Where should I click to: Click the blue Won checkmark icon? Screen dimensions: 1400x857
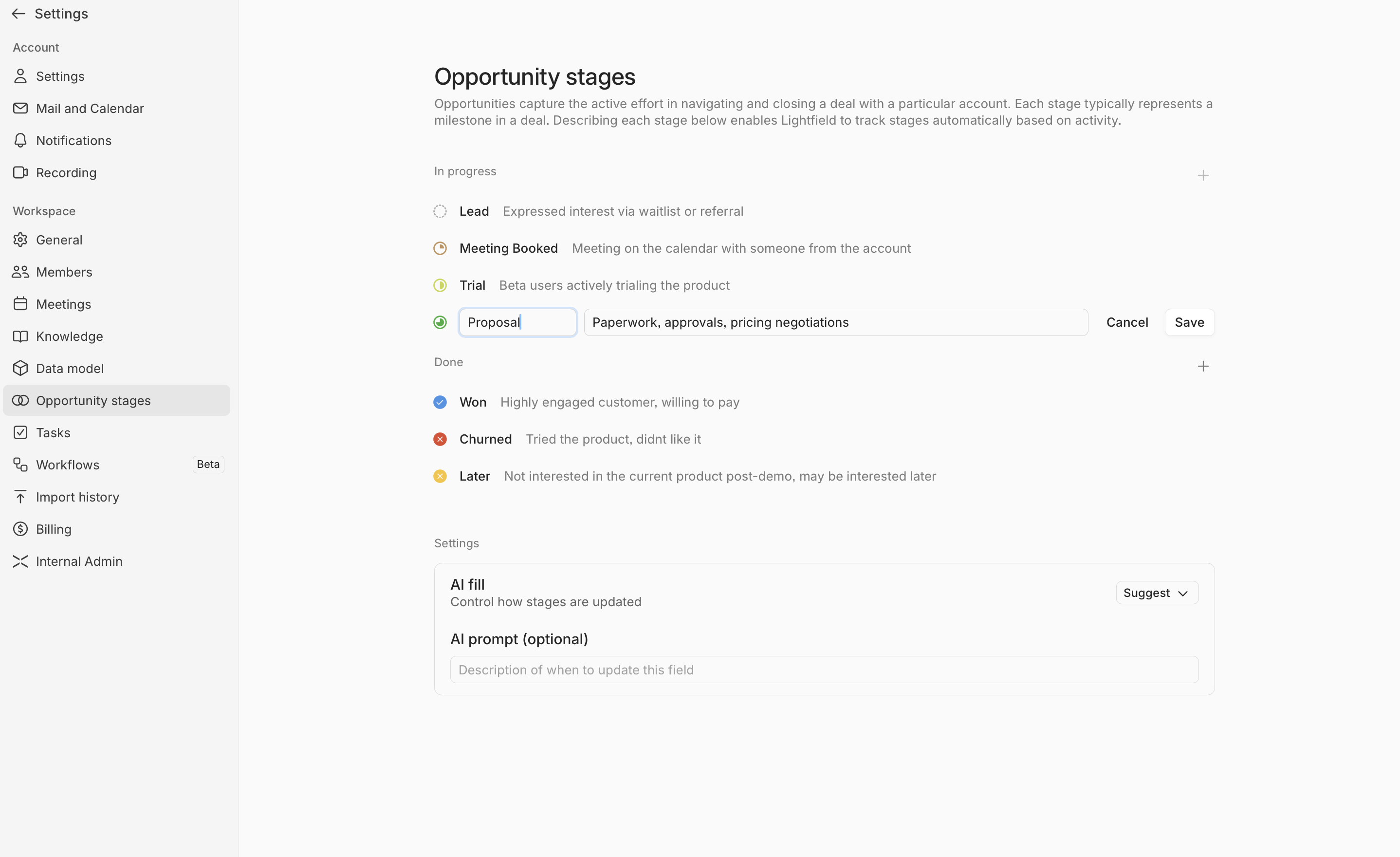tap(440, 402)
